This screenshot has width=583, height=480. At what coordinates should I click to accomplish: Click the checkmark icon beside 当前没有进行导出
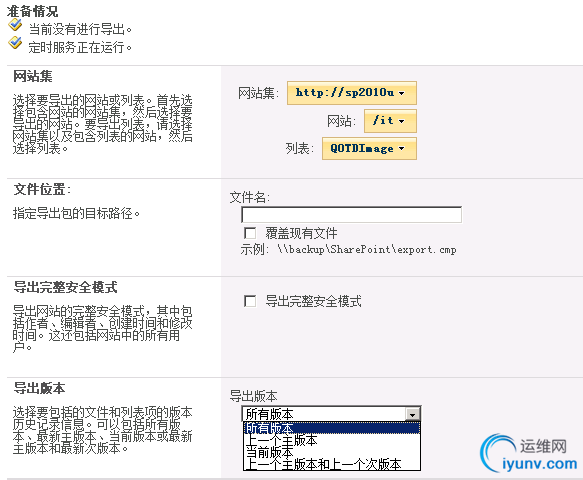coord(15,25)
